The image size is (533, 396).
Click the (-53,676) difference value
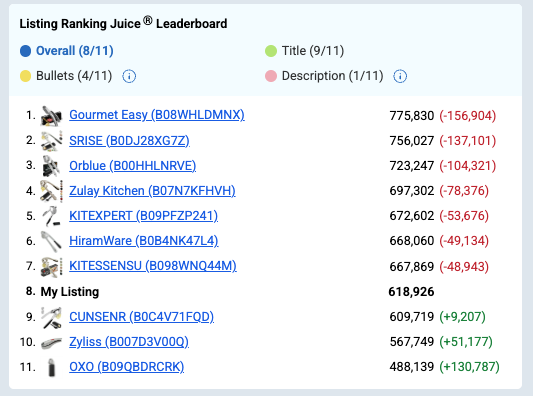click(x=464, y=216)
